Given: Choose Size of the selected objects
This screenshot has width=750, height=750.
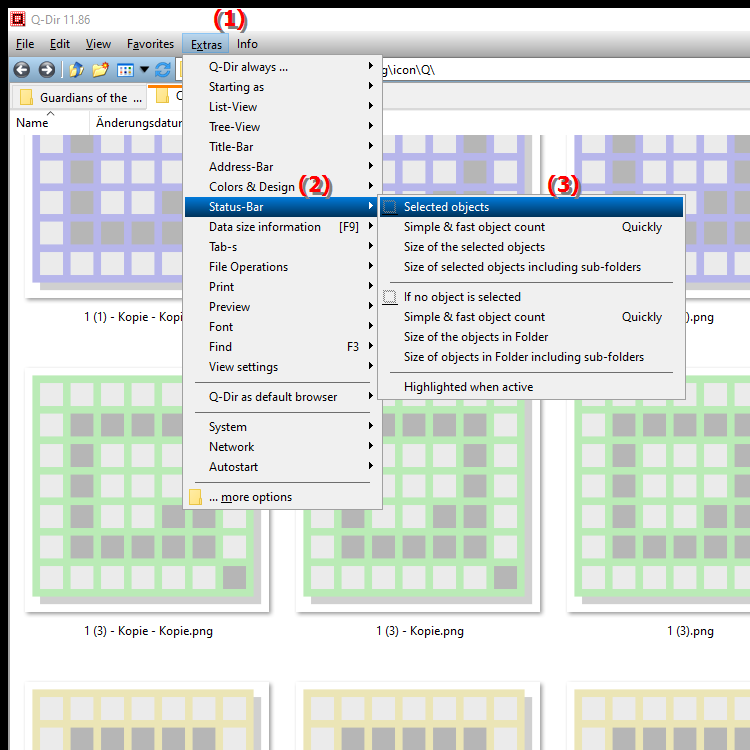Looking at the screenshot, I should 531,247.
